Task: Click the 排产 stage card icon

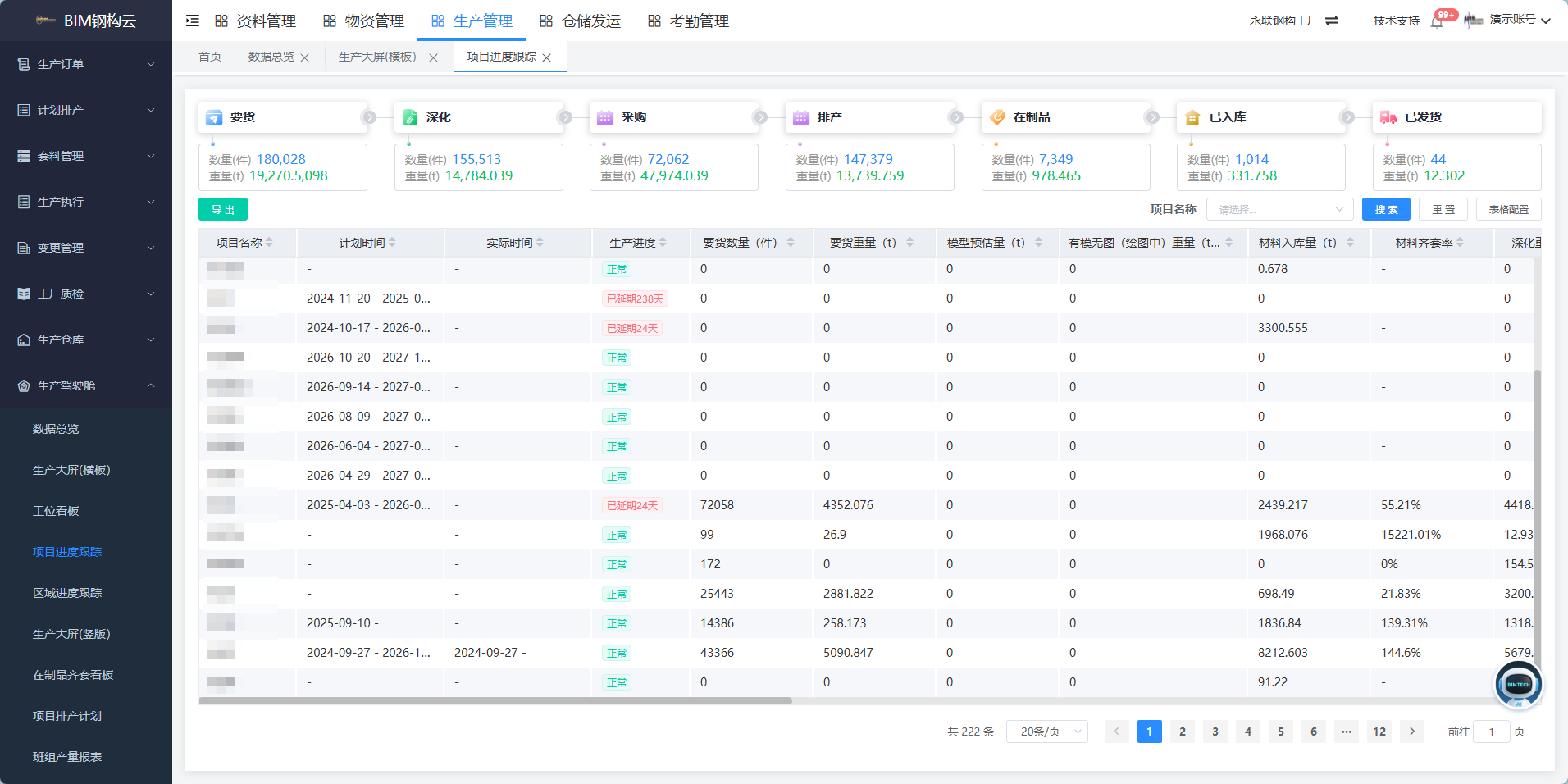Action: point(801,117)
